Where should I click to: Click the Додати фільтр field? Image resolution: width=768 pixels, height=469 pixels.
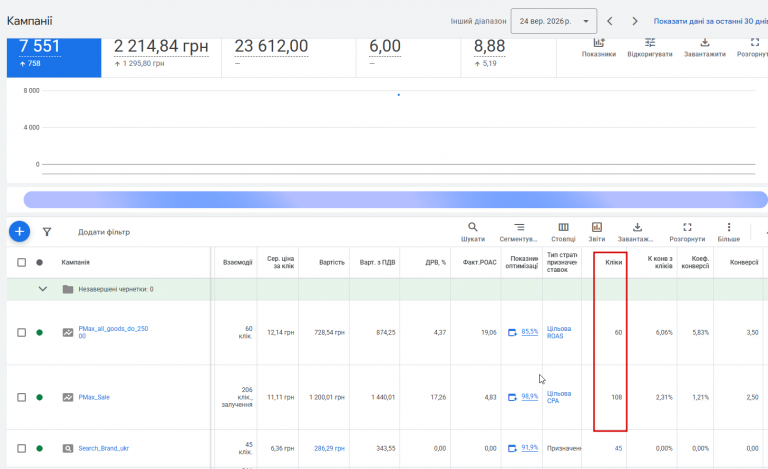pos(104,232)
